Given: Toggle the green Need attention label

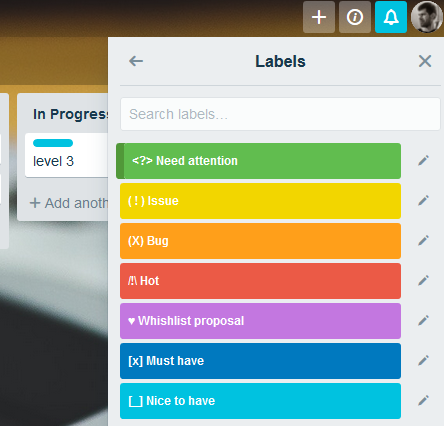Looking at the screenshot, I should click(258, 161).
